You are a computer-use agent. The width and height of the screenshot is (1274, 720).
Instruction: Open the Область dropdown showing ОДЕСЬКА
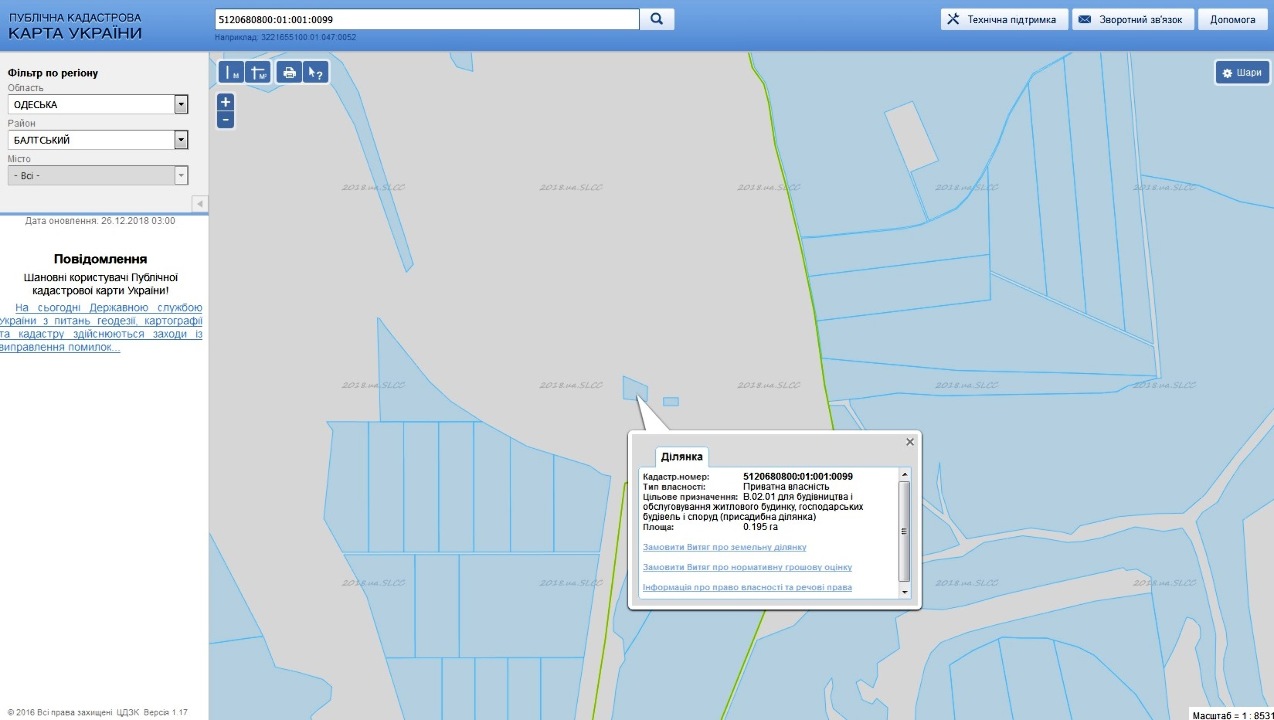(x=181, y=104)
